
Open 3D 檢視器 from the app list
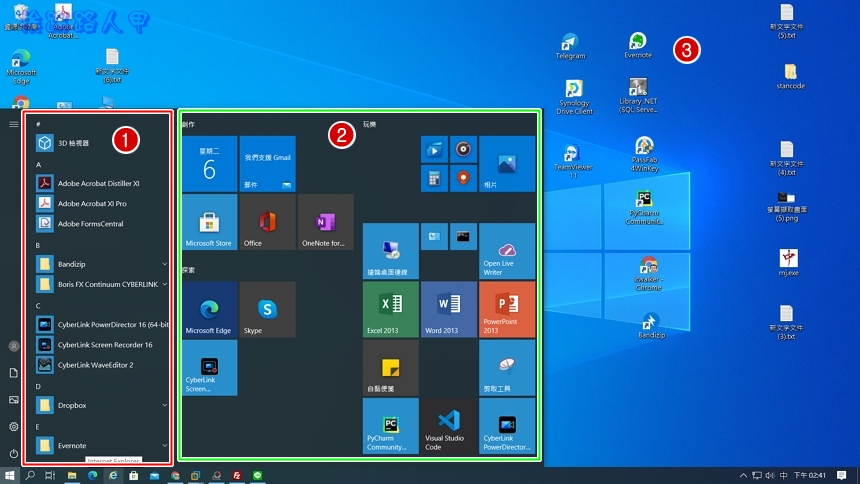[102, 143]
